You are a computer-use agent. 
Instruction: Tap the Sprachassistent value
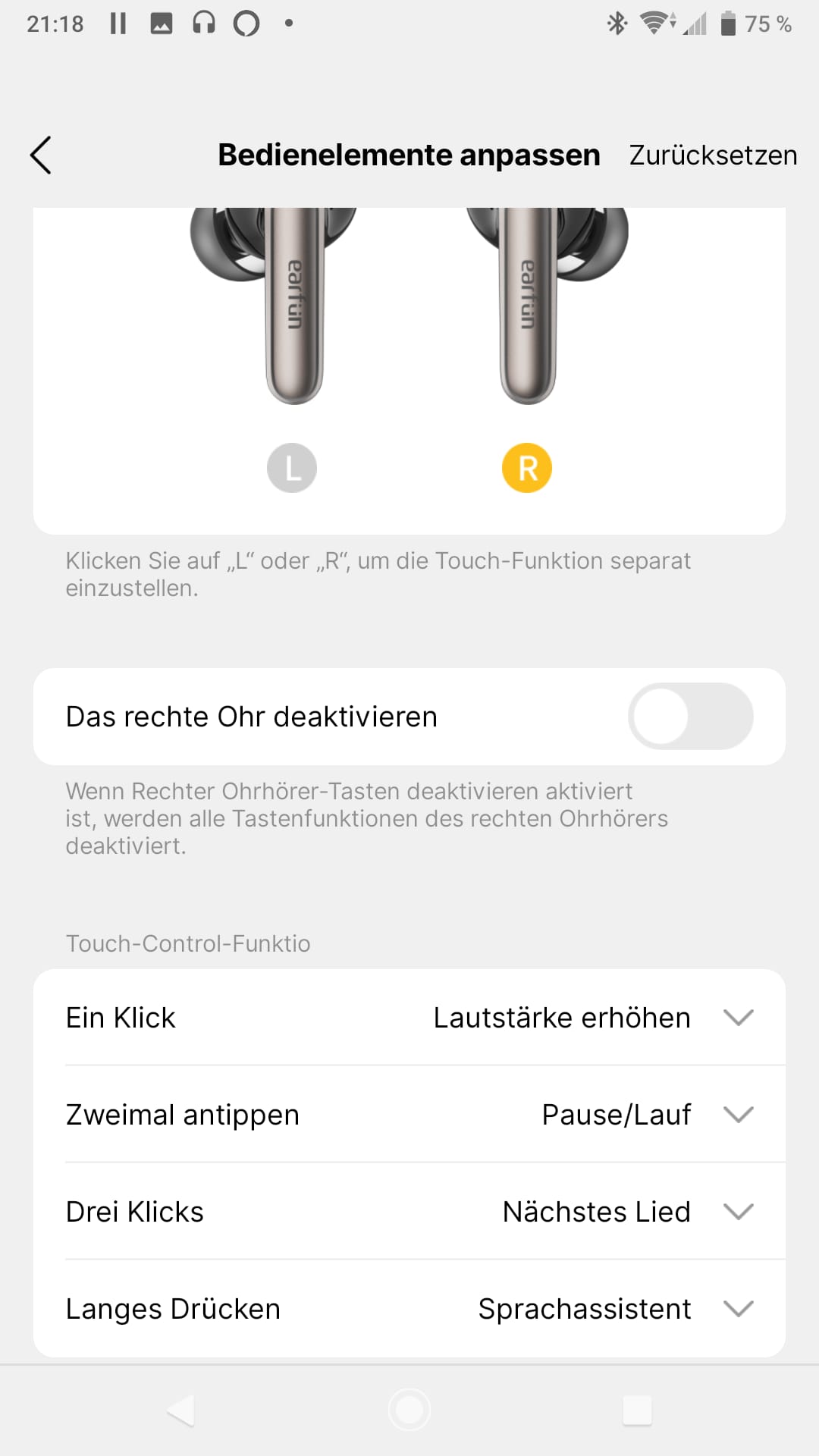pyautogui.click(x=585, y=1309)
